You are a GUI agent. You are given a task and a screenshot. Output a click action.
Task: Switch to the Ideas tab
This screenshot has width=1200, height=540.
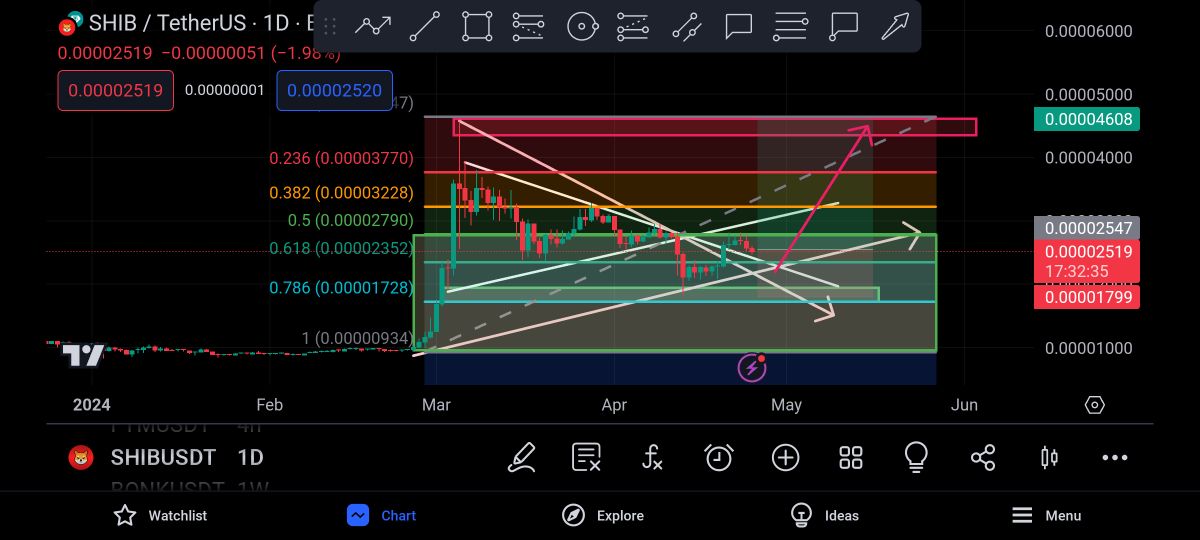(825, 515)
